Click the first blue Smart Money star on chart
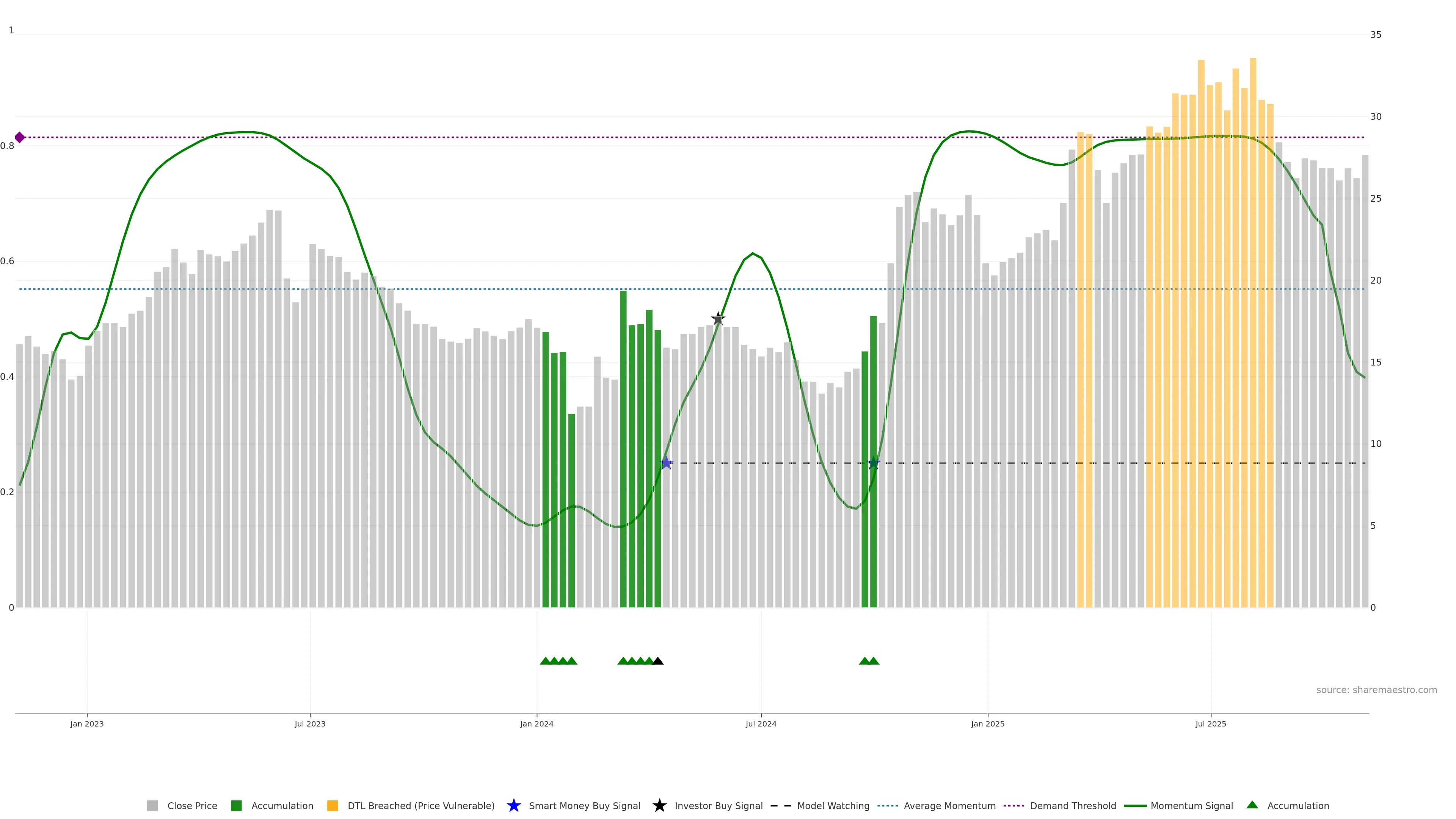Screen dimensions: 1456x819 (667, 463)
